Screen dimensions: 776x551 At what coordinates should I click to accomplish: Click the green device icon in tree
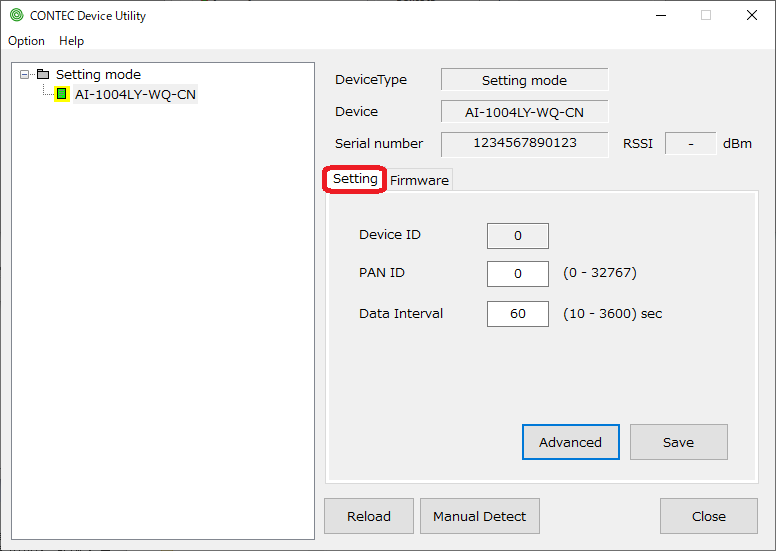coord(61,94)
